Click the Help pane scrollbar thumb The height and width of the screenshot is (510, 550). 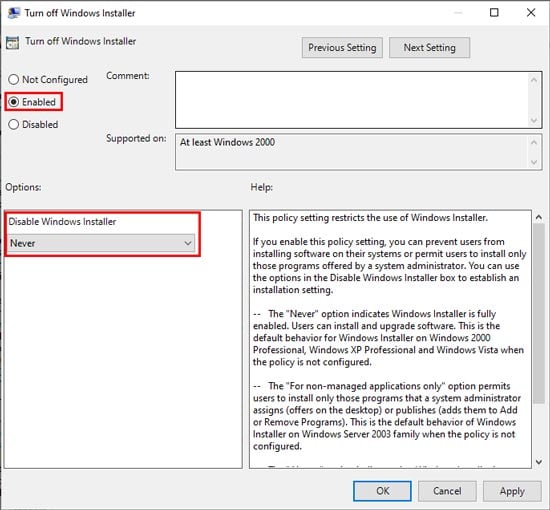(x=539, y=314)
